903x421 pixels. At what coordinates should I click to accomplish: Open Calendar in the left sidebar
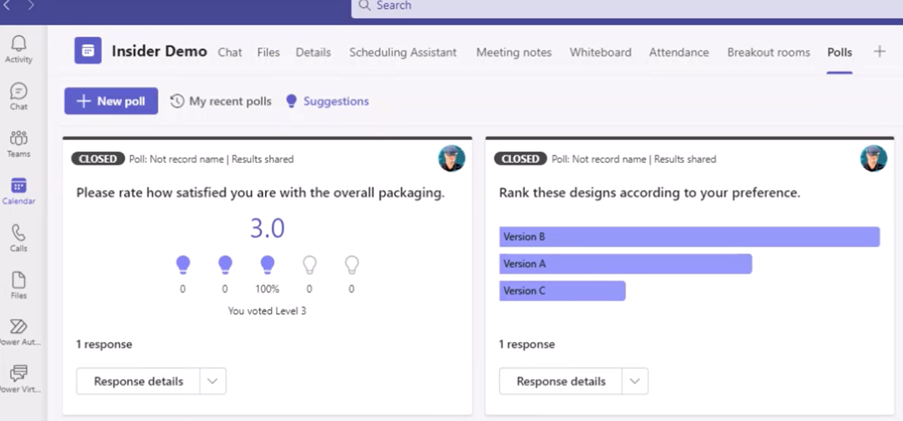pyautogui.click(x=18, y=191)
